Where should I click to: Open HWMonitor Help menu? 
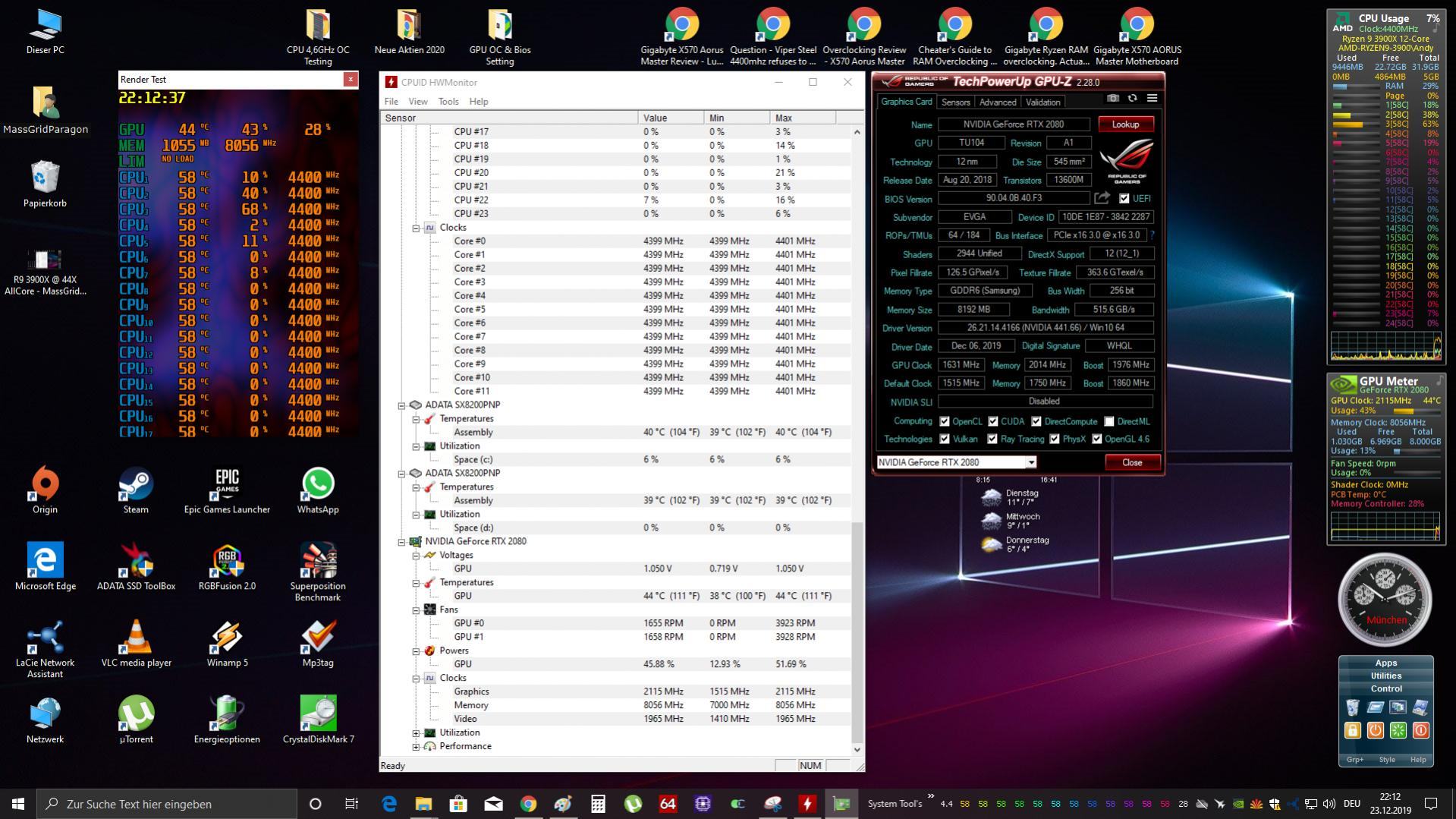coord(478,101)
